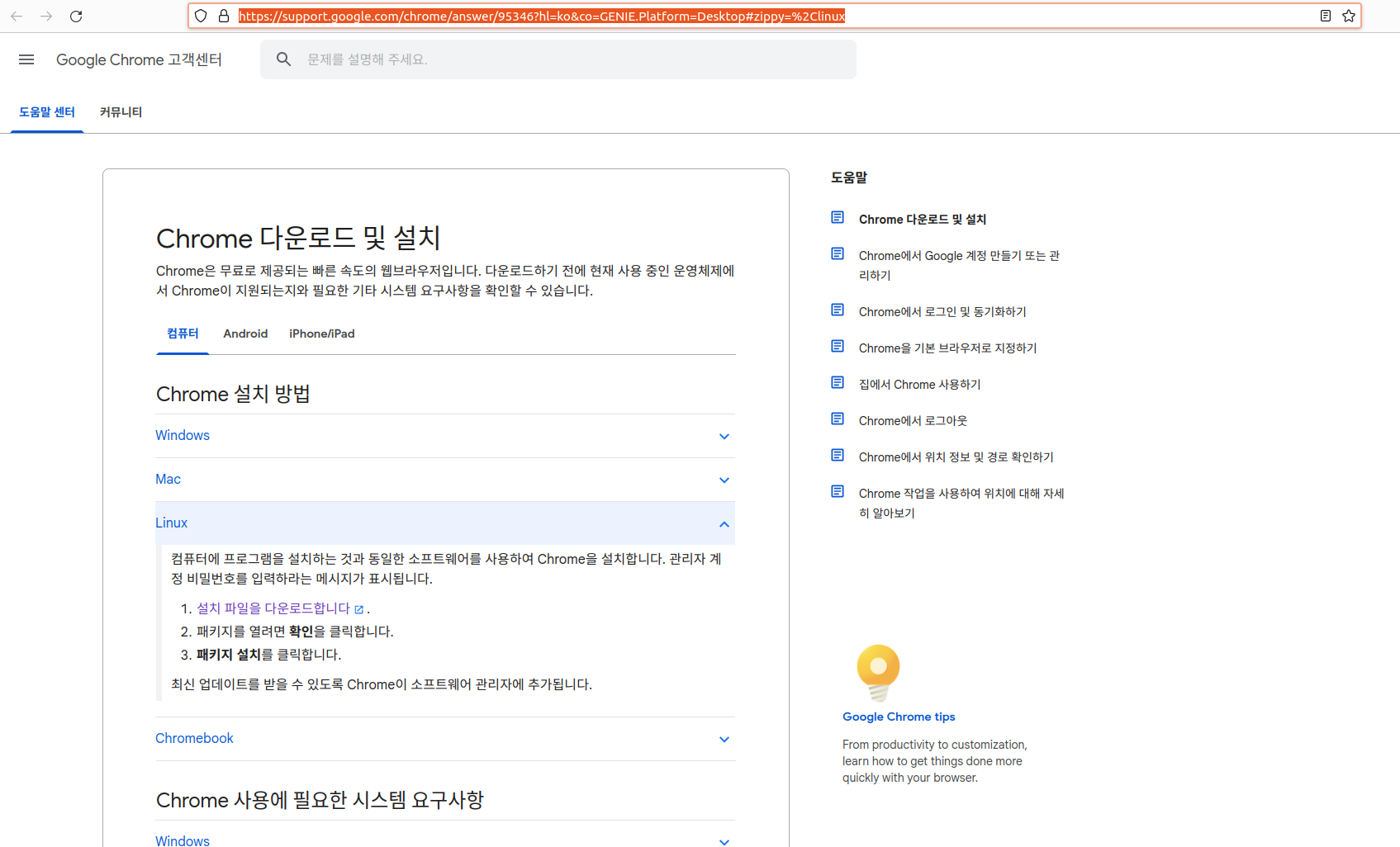Screen dimensions: 1400x847
Task: Switch to the 도움말 센터 tab
Action: pyautogui.click(x=47, y=112)
